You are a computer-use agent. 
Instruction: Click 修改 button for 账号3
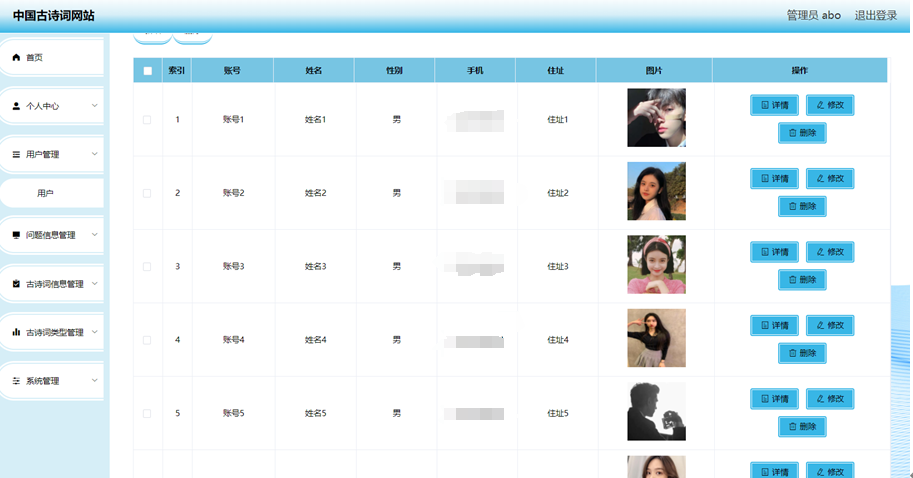830,252
